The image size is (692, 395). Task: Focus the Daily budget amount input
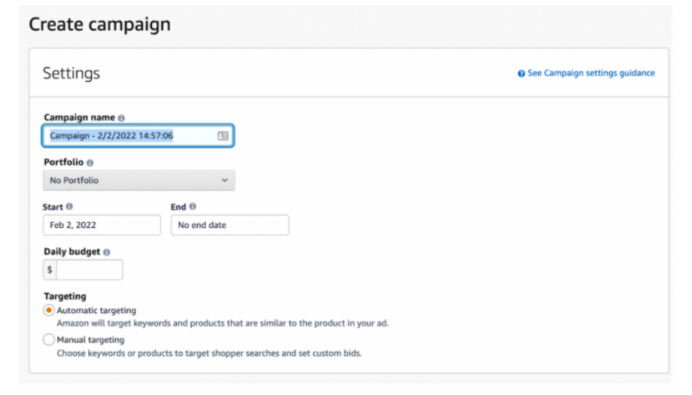pyautogui.click(x=90, y=270)
